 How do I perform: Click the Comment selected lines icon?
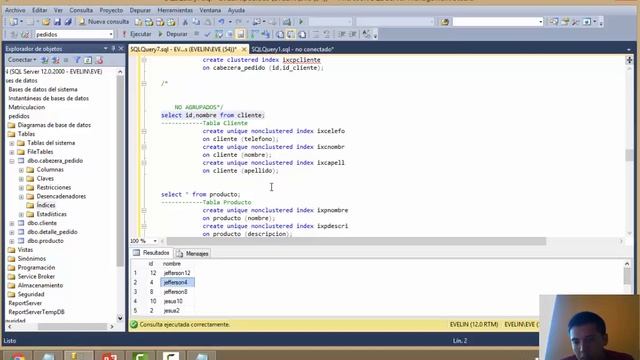pos(316,34)
